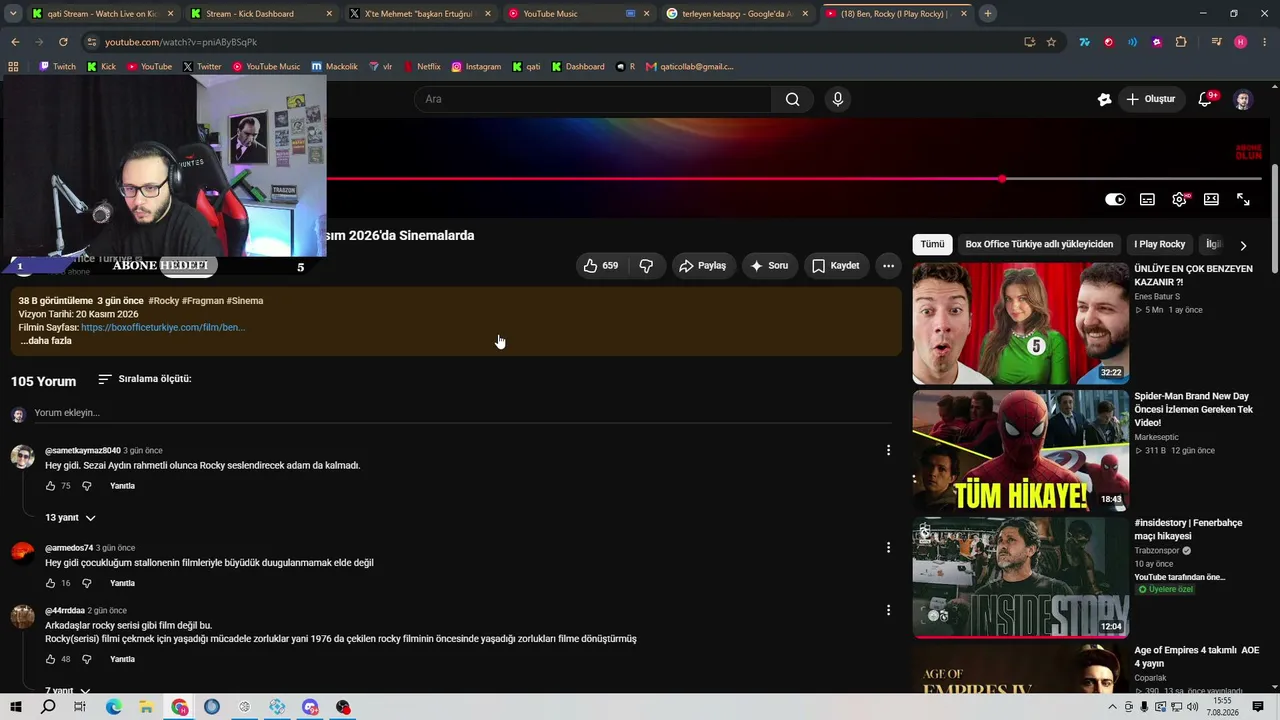The width and height of the screenshot is (1280, 720).
Task: Like the comment by @armedos74
Action: [x=51, y=583]
